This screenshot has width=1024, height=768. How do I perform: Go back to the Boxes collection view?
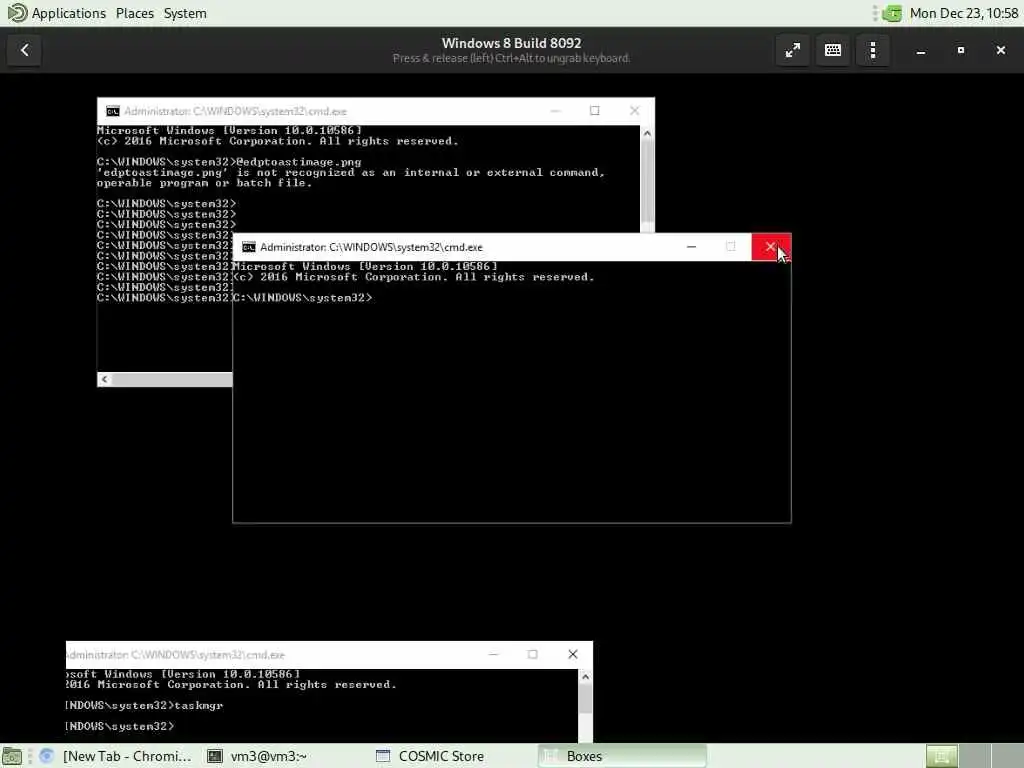[25, 50]
